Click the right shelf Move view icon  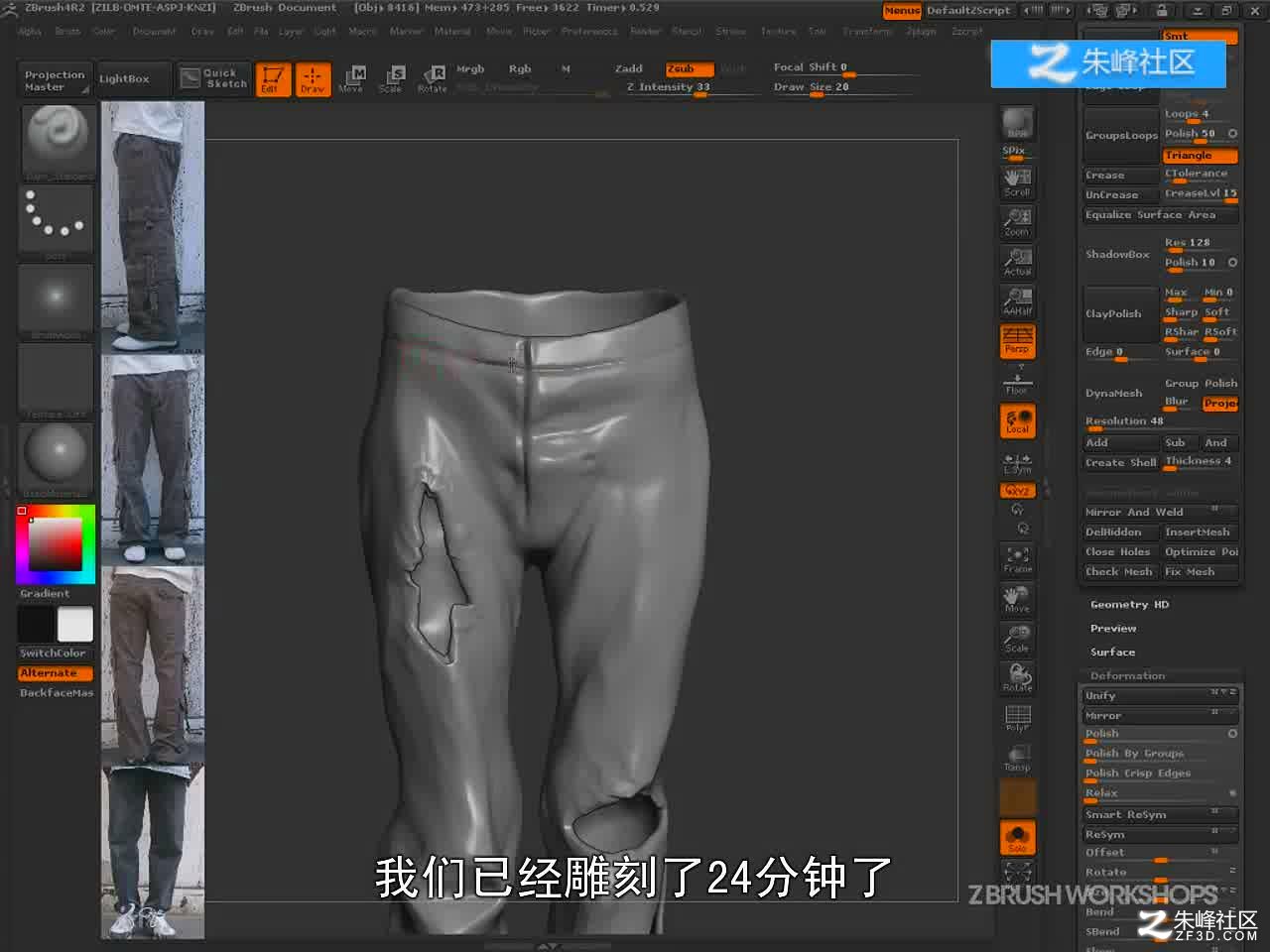(x=1017, y=598)
